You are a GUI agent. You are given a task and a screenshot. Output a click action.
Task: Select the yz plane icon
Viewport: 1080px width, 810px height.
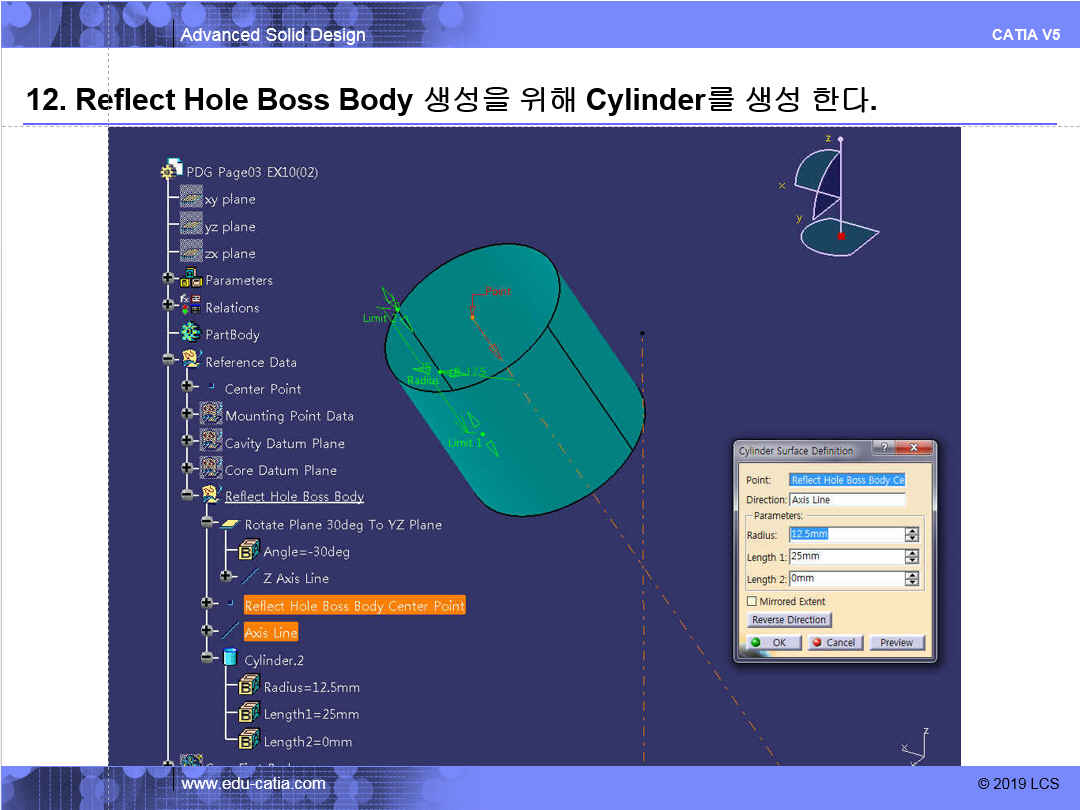click(x=191, y=226)
